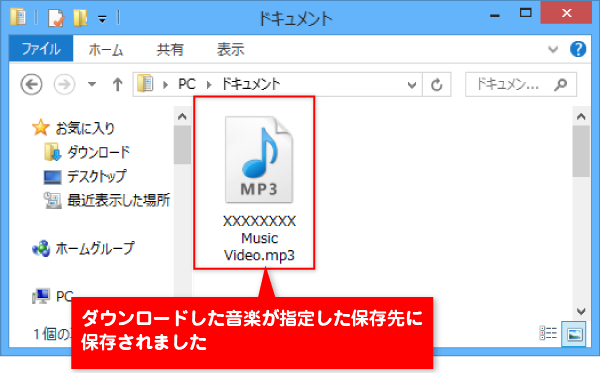
Task: Click file list scroll down arrow
Action: pos(581,311)
